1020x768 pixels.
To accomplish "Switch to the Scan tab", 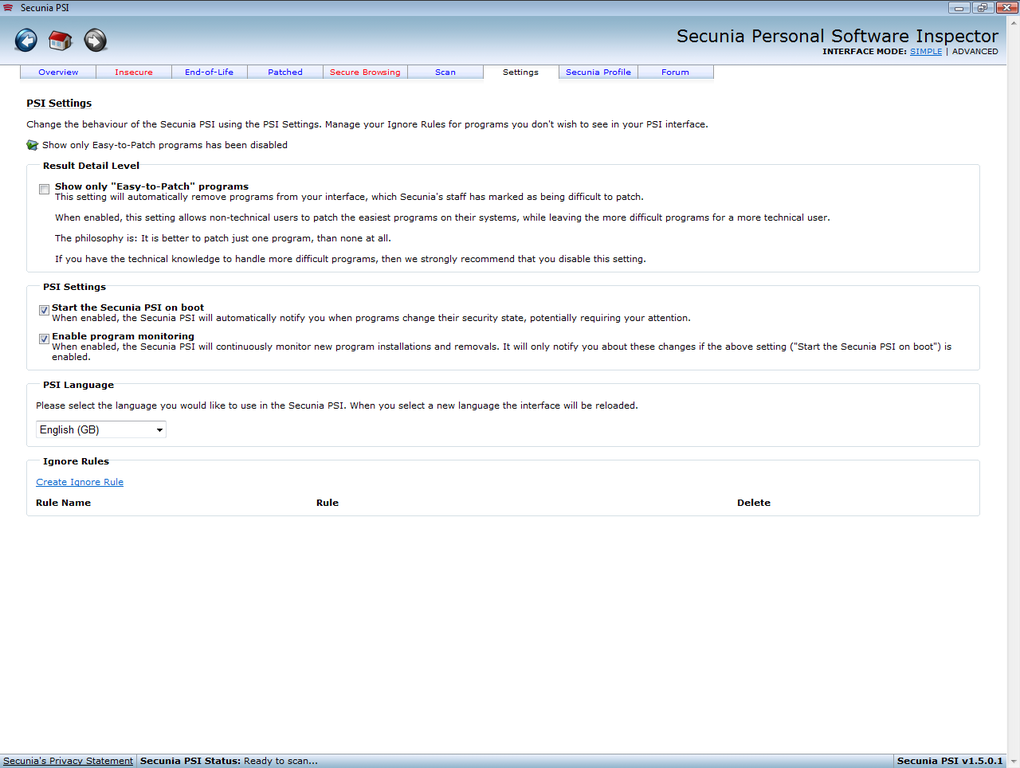I will tap(446, 72).
